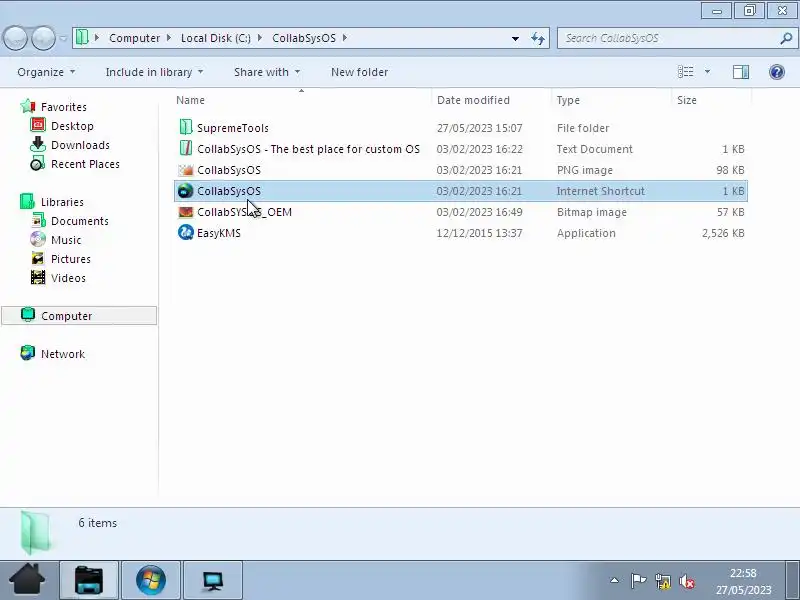Click the New folder button
The height and width of the screenshot is (600, 800).
point(359,72)
